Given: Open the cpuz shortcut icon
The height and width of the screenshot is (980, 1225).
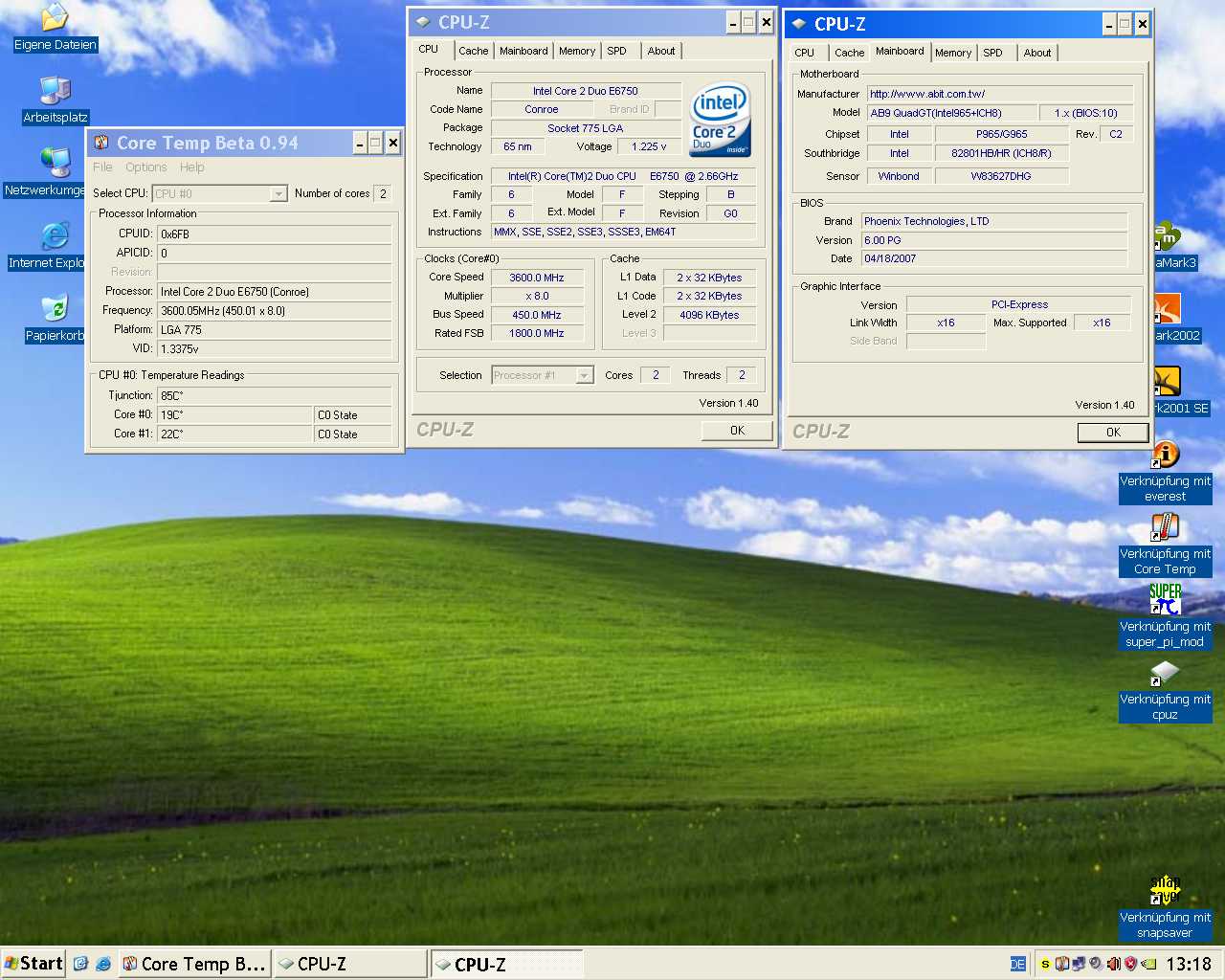Looking at the screenshot, I should [1165, 672].
